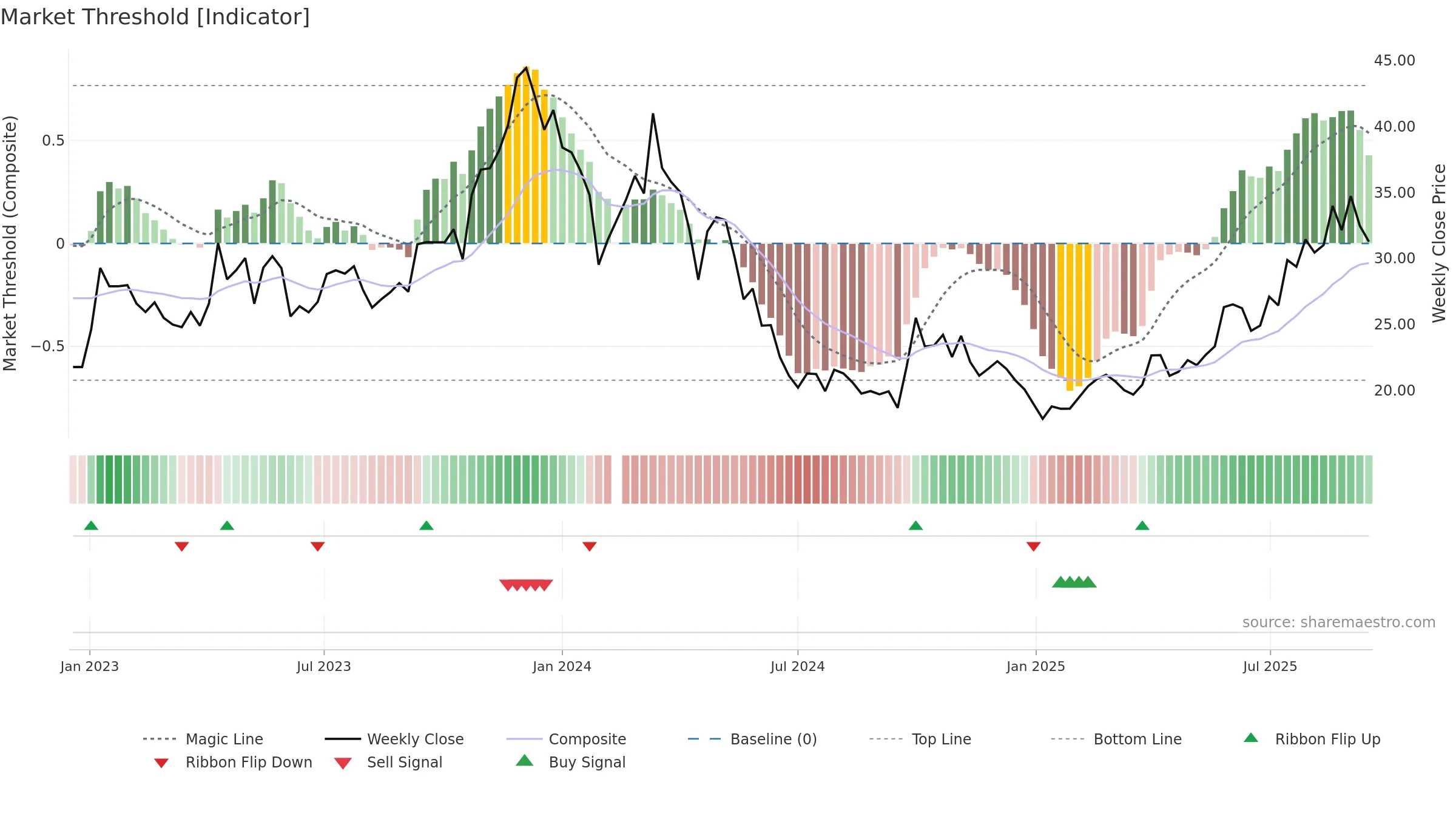Click the 45.00 price axis label
The height and width of the screenshot is (819, 1456).
(1395, 61)
